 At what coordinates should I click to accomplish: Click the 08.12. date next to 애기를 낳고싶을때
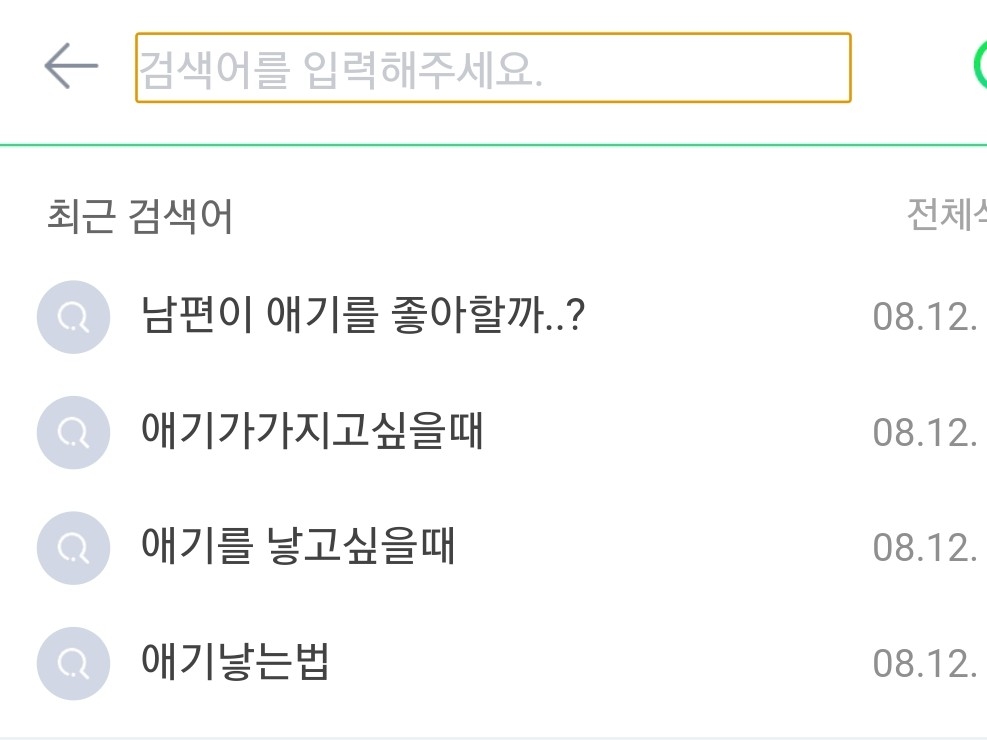[x=924, y=548]
